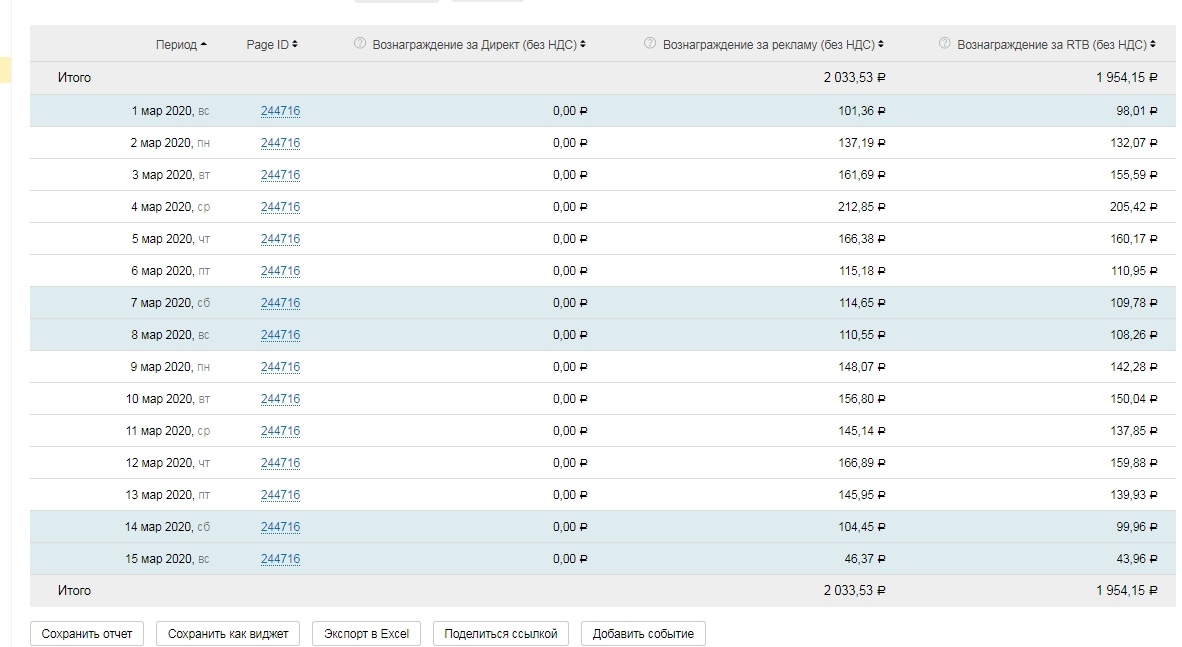This screenshot has height=647, width=1182.
Task: Follow 244716 link for 8 мар 2020
Action: (280, 335)
